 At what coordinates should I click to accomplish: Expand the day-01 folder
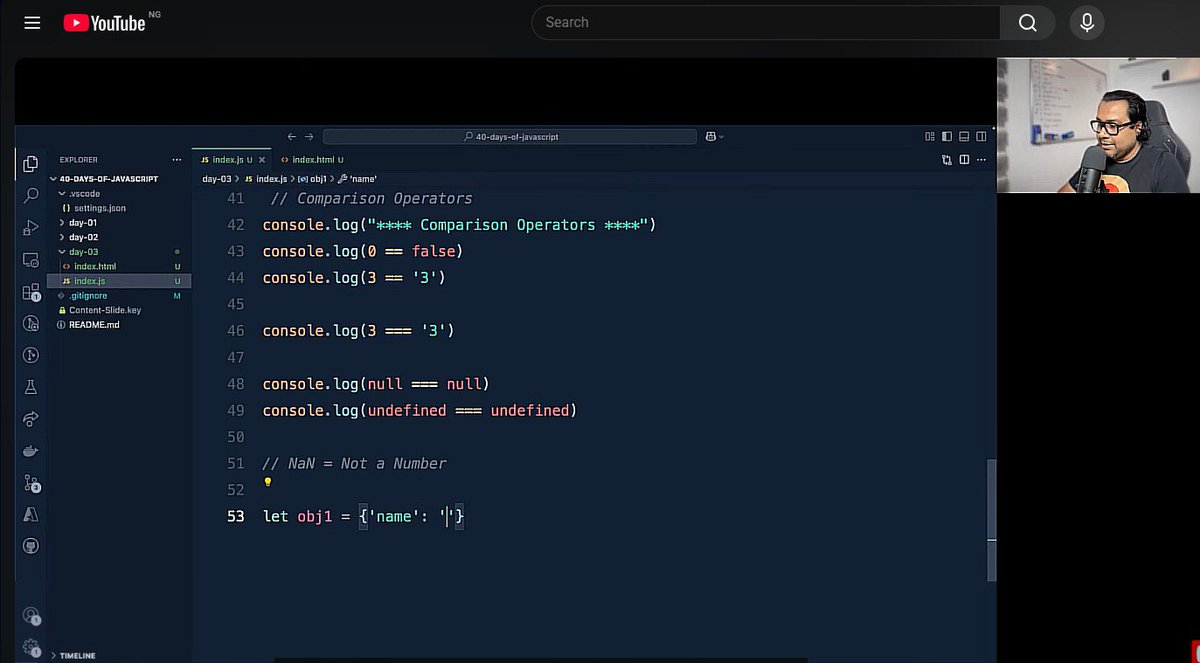[x=82, y=222]
